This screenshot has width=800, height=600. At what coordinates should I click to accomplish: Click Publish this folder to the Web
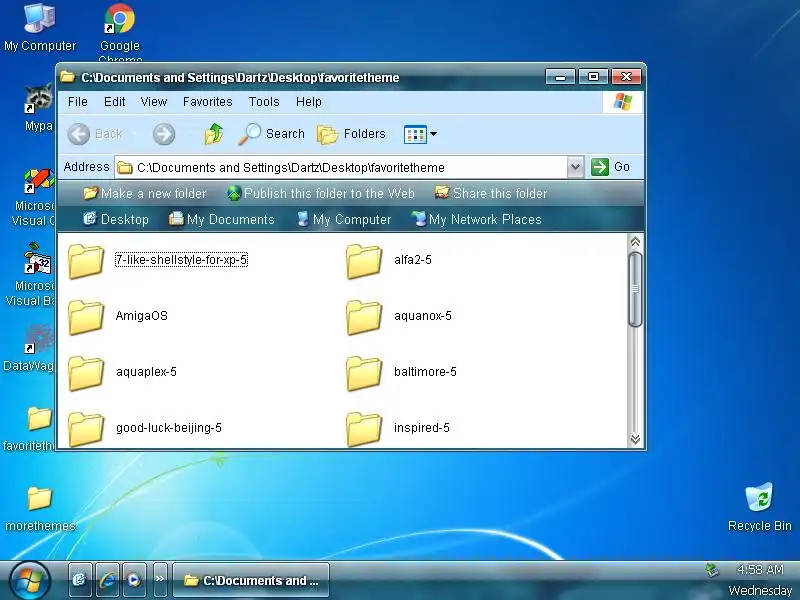click(321, 193)
